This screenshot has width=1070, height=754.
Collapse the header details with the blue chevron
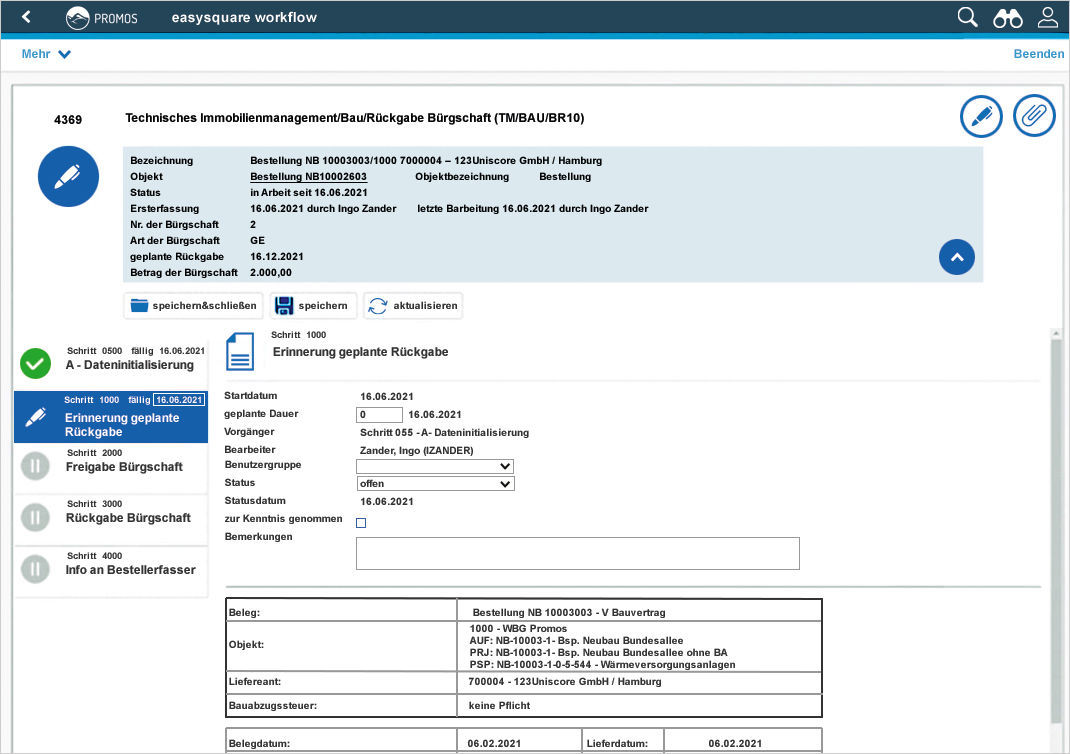(957, 257)
